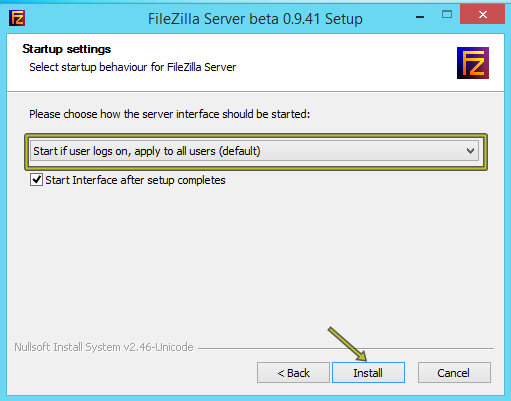Click the 'Please choose how the server interface' label
The height and width of the screenshot is (401, 511).
(x=169, y=114)
